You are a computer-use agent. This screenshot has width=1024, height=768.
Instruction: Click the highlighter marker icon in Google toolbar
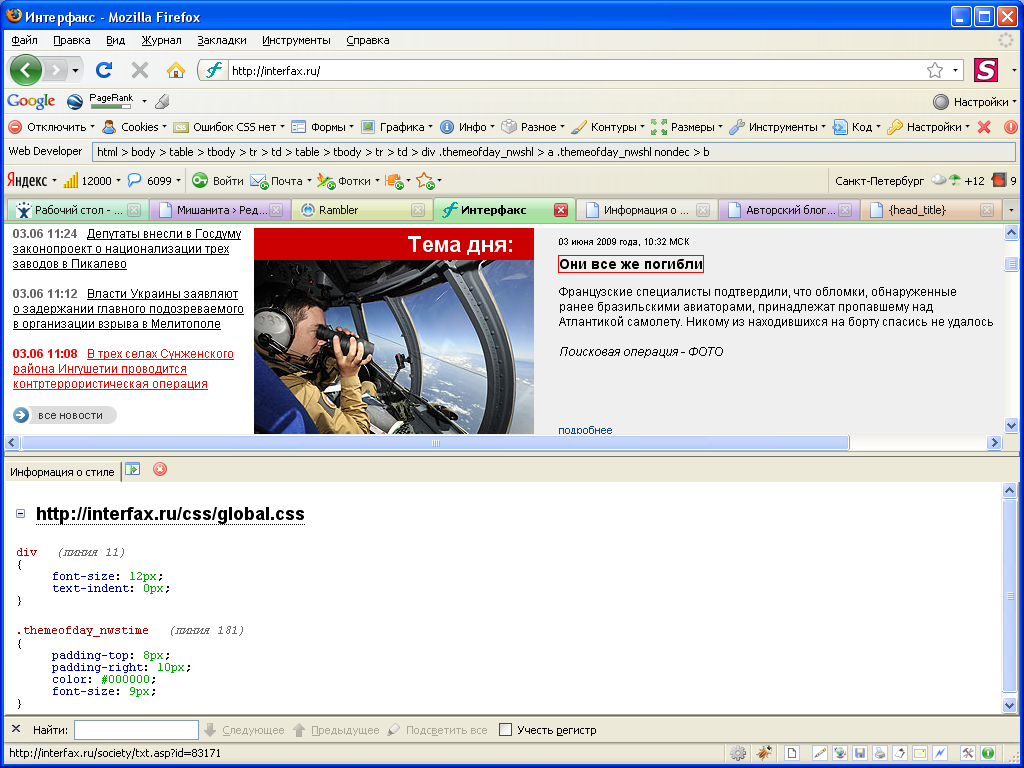click(x=162, y=101)
